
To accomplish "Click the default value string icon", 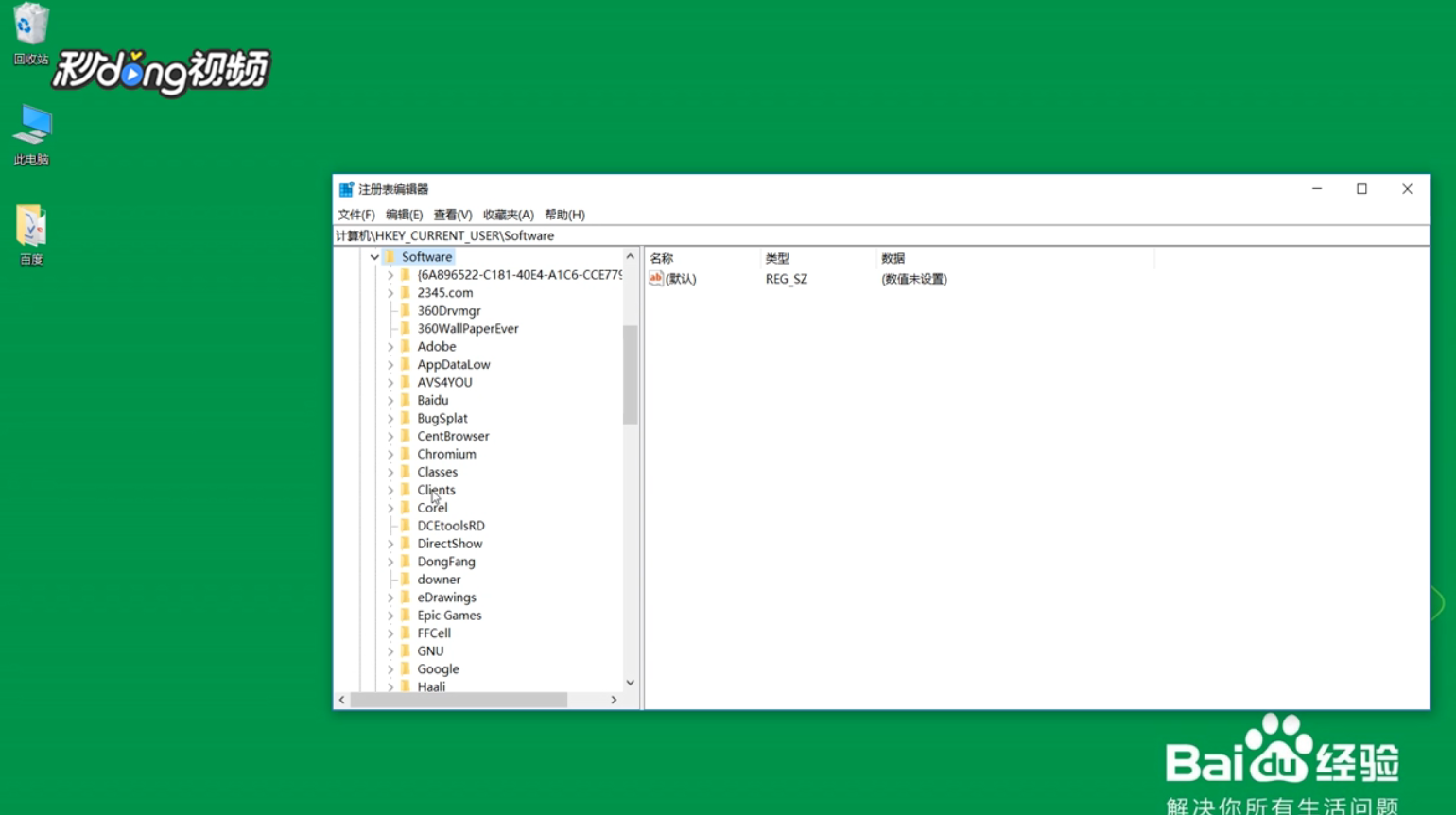I will pyautogui.click(x=656, y=279).
